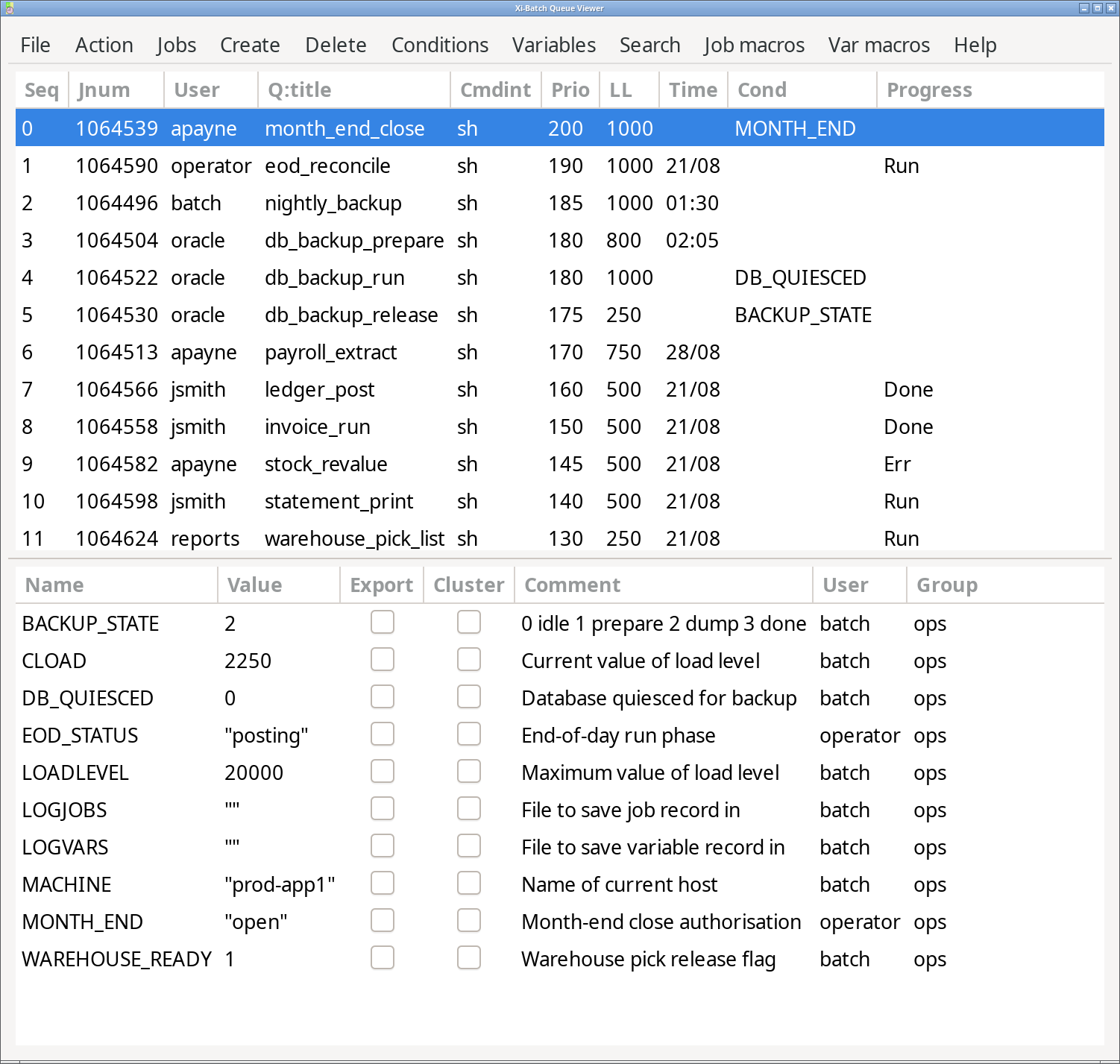Check Export box for LOGVARS

[383, 846]
